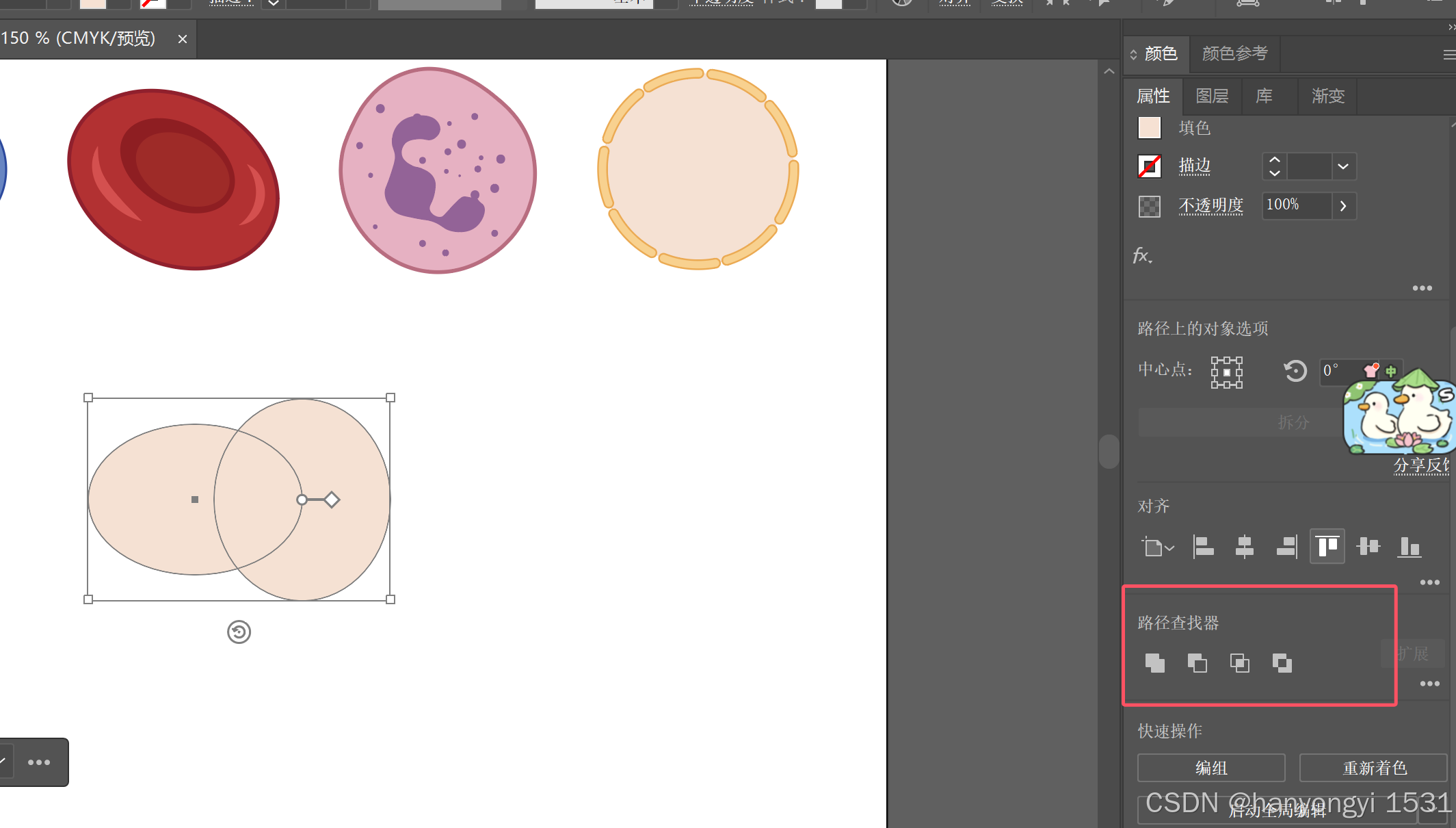Open the stroke weight dropdown
1456x828 pixels.
1343,166
